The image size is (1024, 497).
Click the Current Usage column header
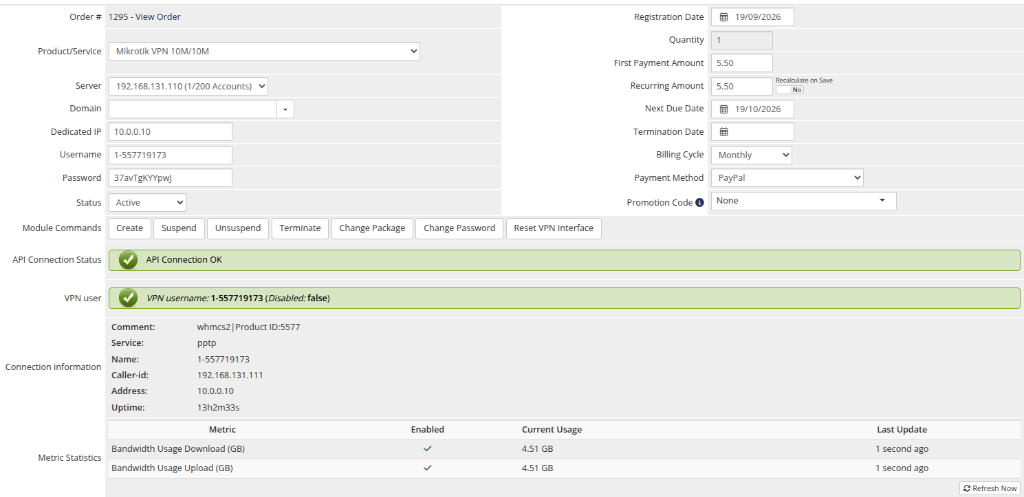pos(552,430)
